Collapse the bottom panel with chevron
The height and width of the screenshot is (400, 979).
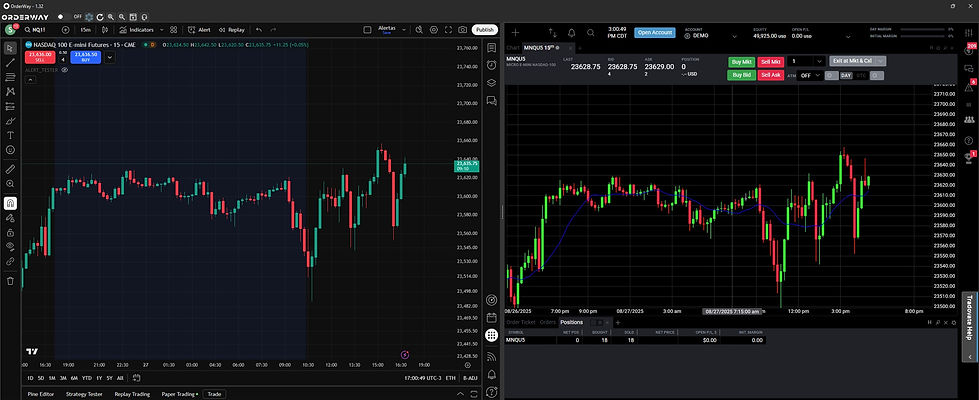(461, 394)
